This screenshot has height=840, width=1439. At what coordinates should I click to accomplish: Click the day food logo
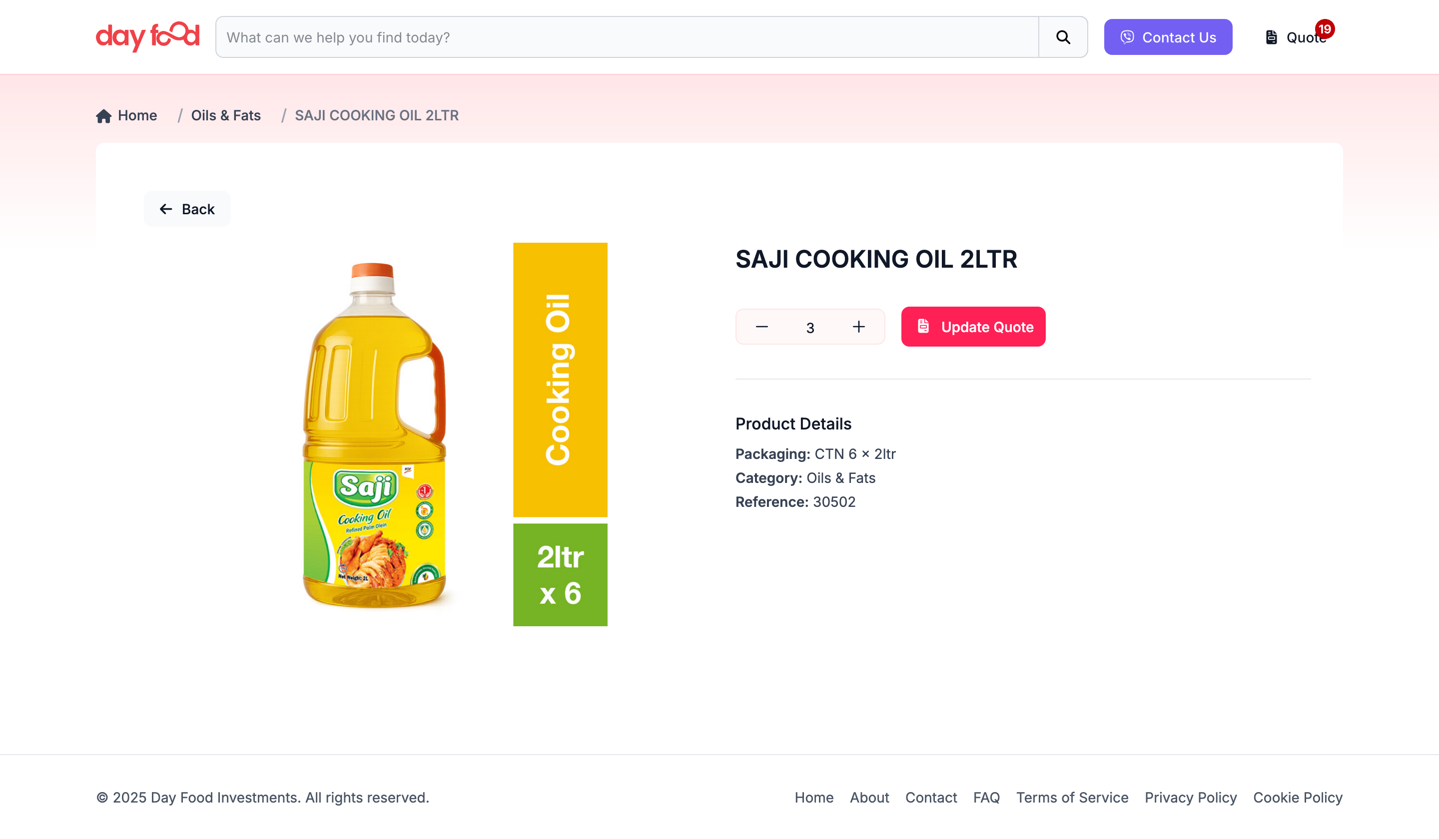point(147,37)
